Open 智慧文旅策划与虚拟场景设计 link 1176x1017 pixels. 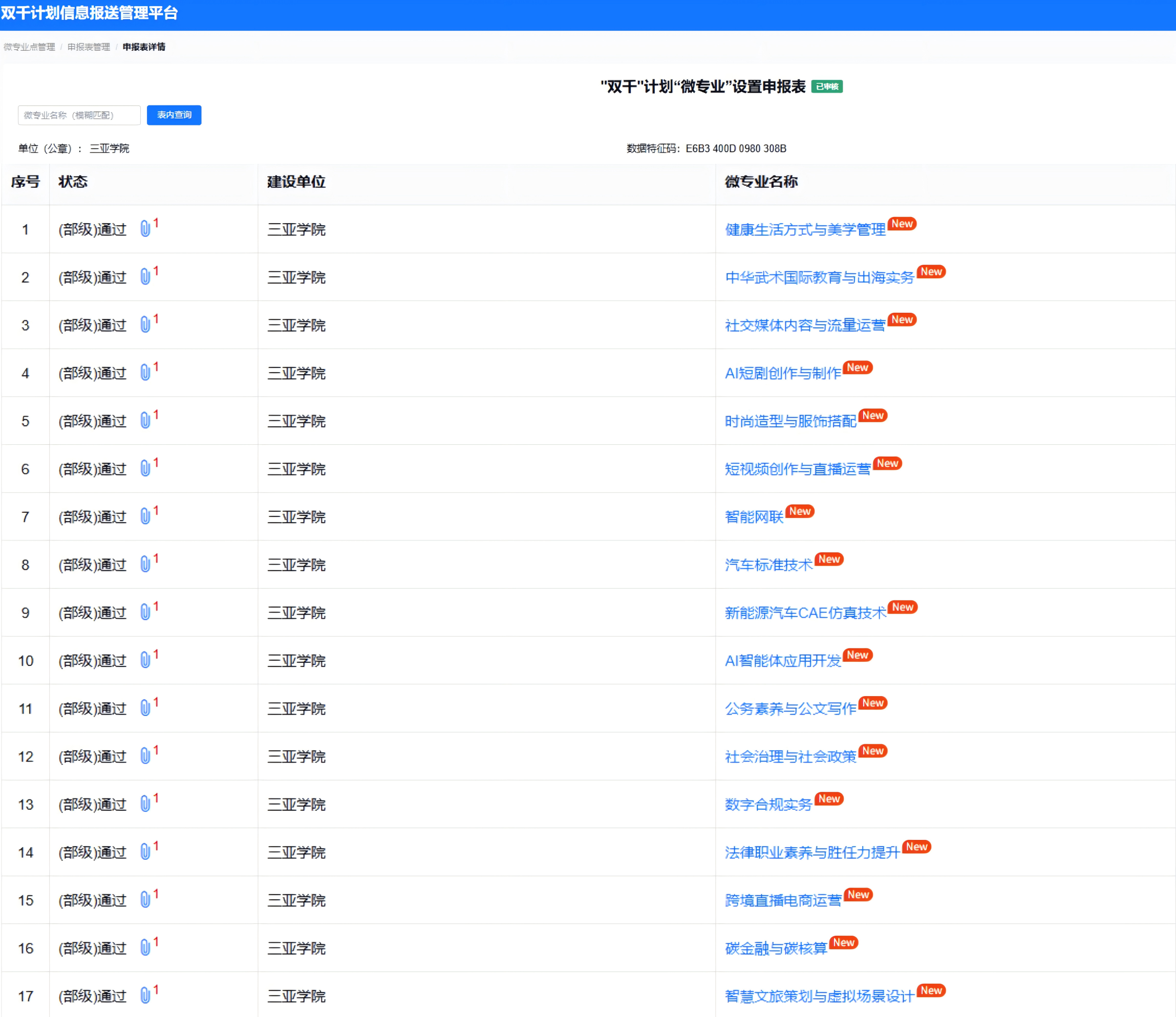820,997
